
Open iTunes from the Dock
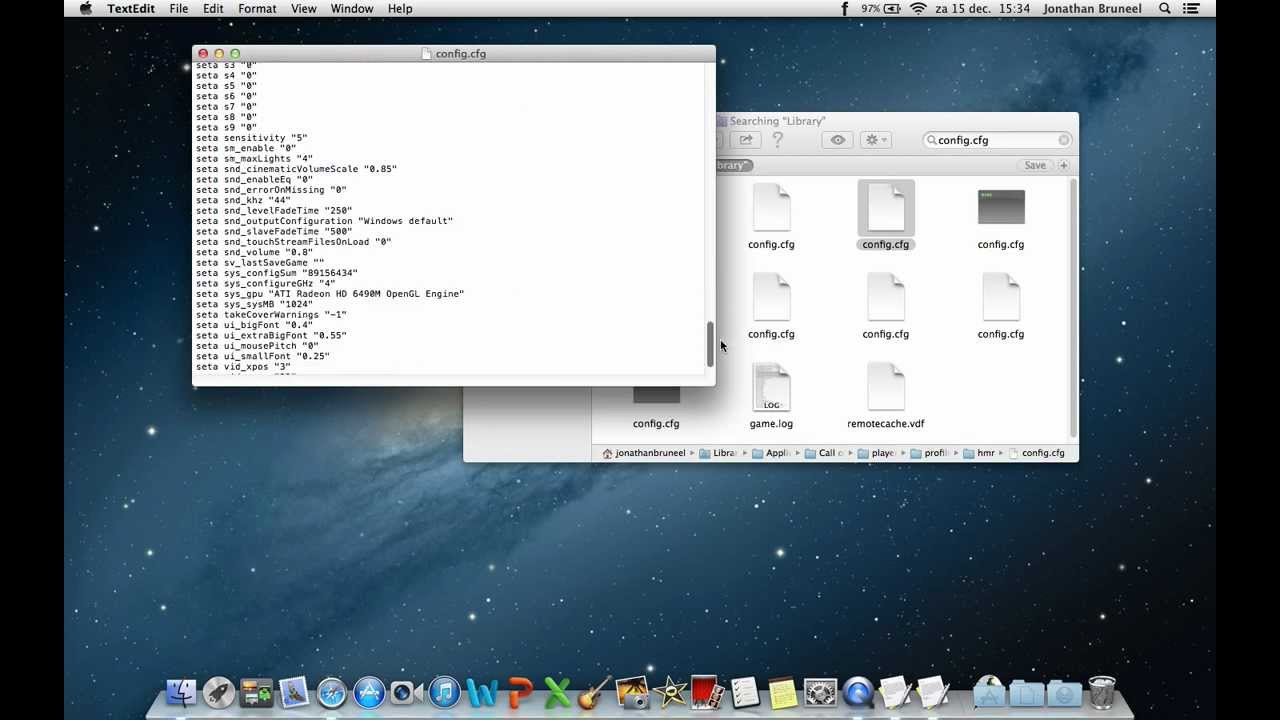(444, 692)
